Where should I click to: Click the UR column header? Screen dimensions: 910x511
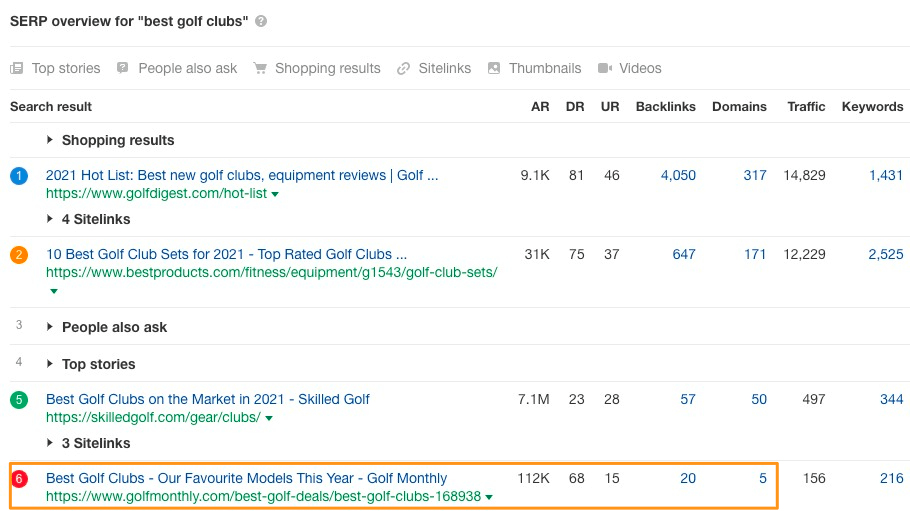610,107
